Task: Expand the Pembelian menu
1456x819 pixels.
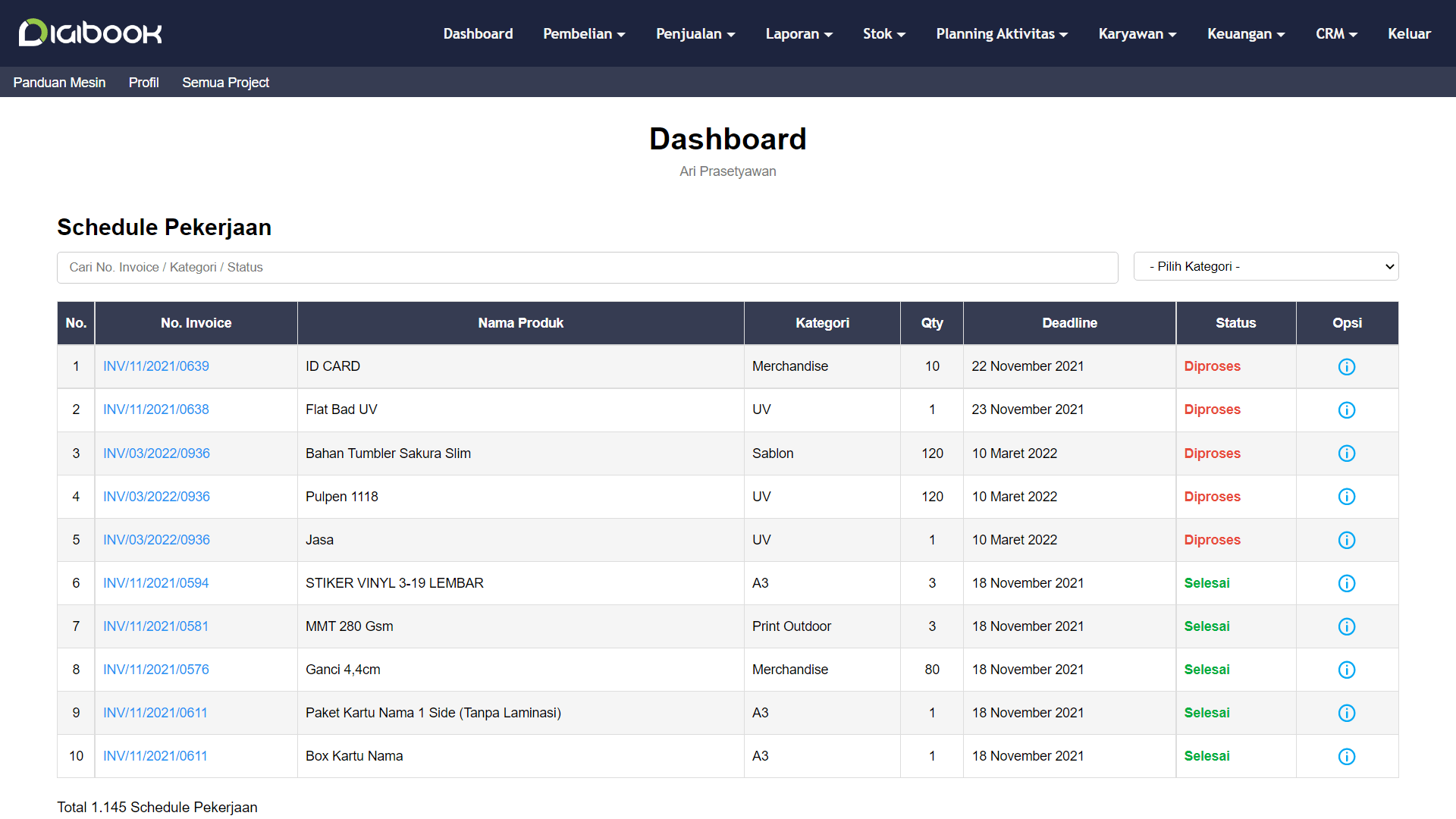Action: pos(584,33)
